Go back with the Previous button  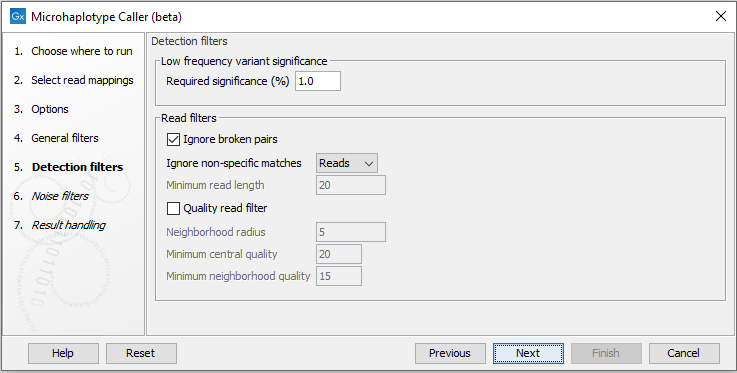[x=450, y=353]
